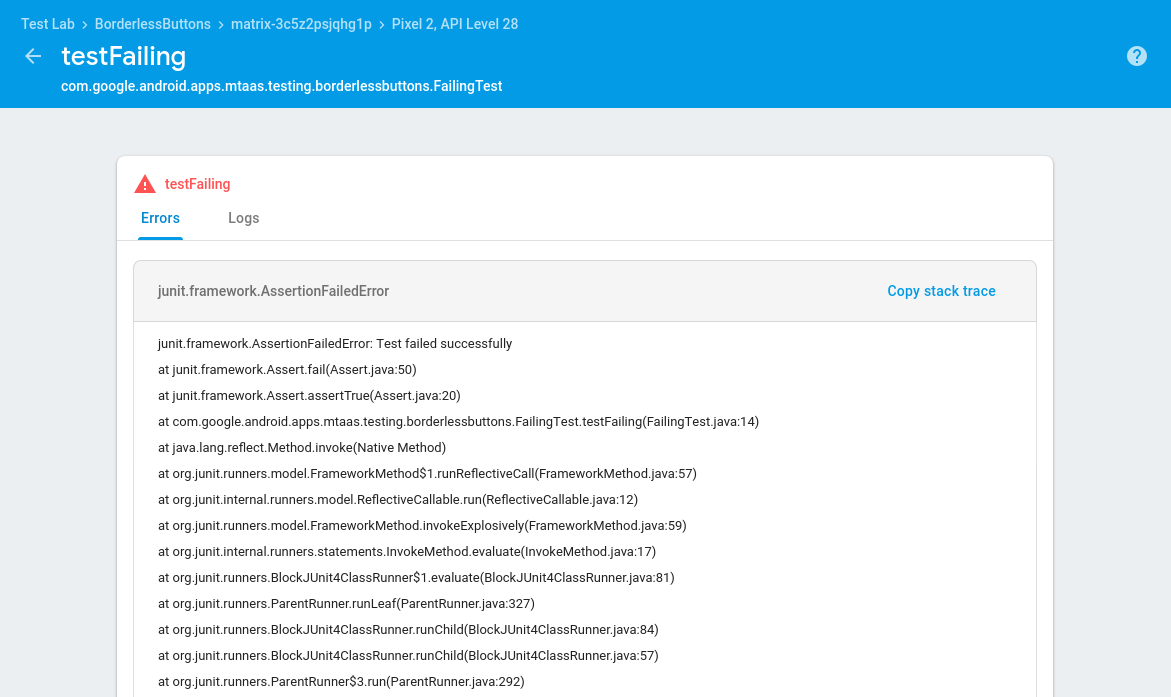The image size is (1171, 697).
Task: Switch to the Errors tab
Action: pos(160,218)
